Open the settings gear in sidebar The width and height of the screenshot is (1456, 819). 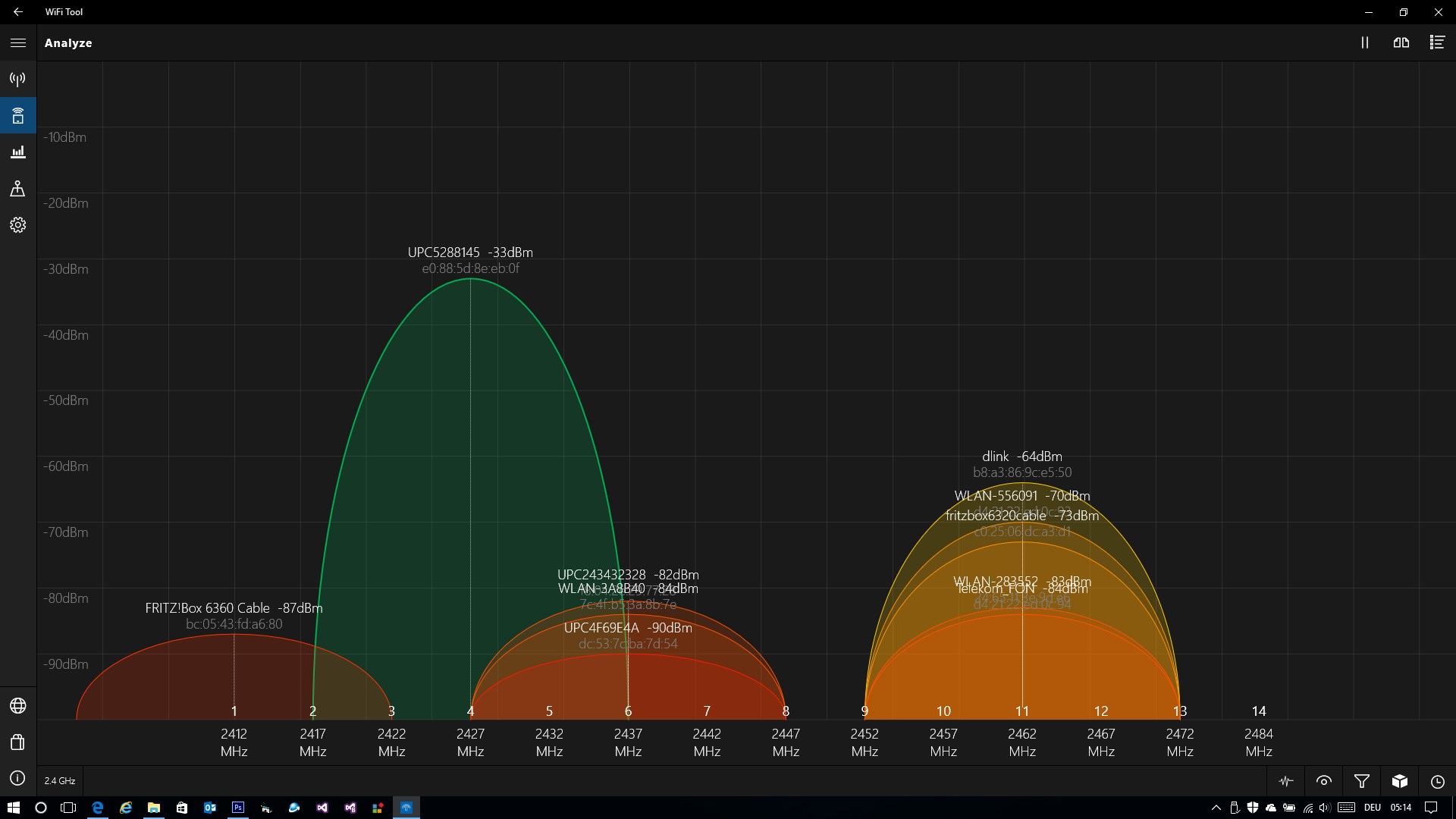[x=18, y=225]
